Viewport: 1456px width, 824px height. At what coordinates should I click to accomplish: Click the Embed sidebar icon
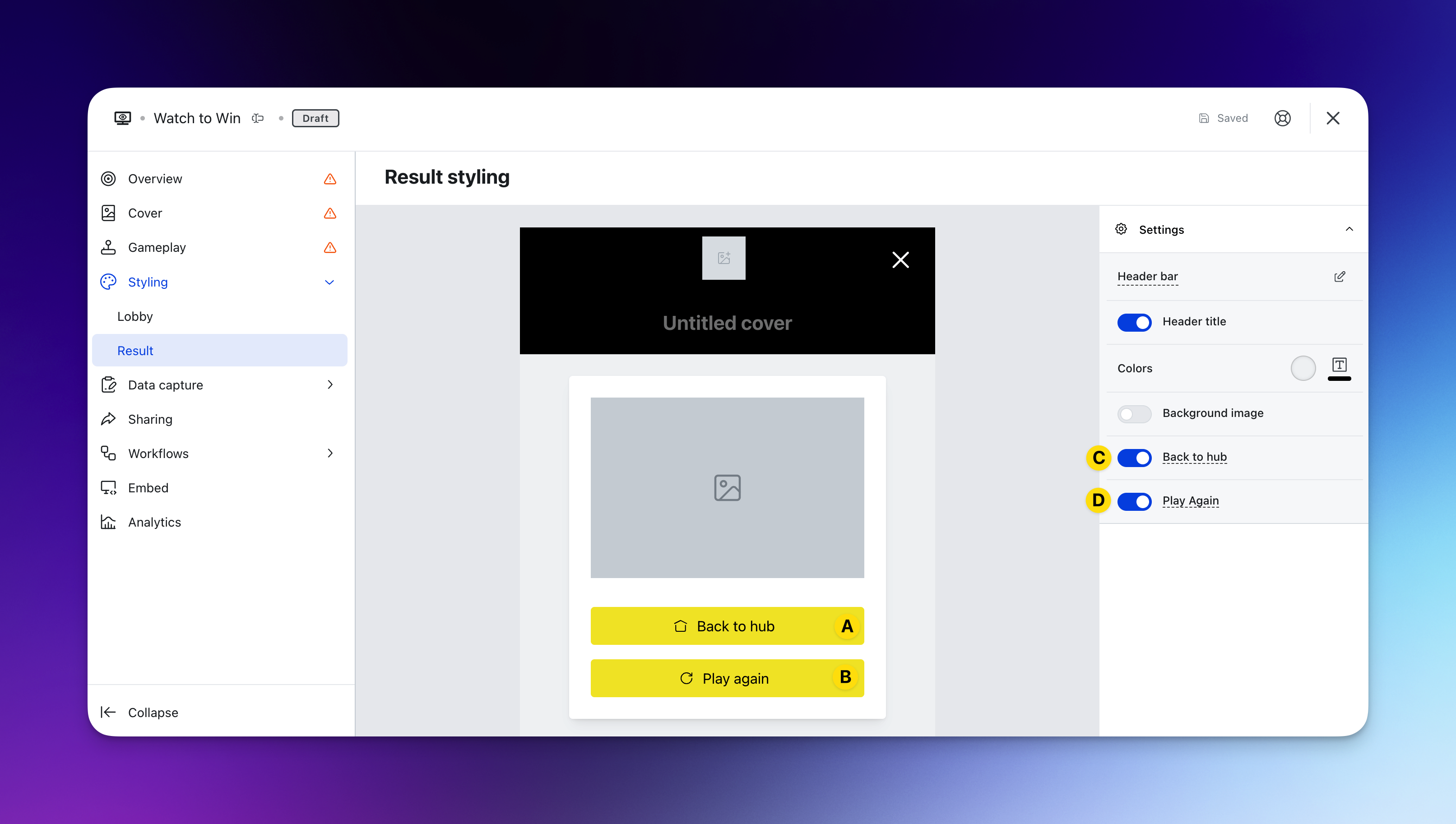(108, 488)
